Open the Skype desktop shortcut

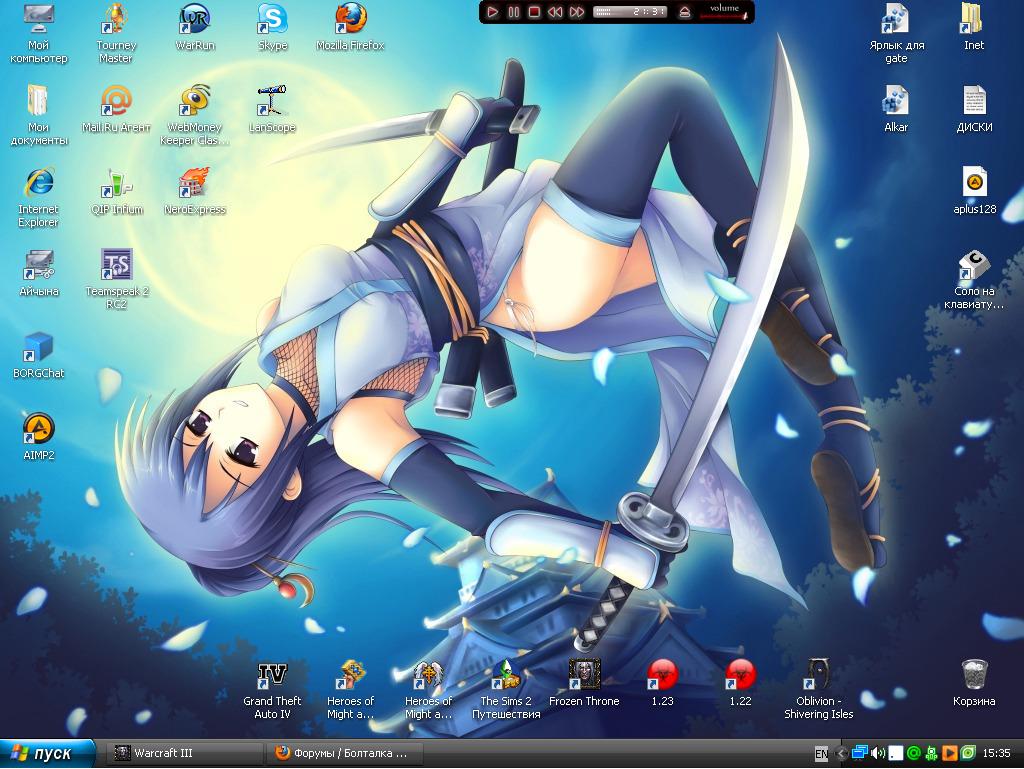click(x=272, y=19)
